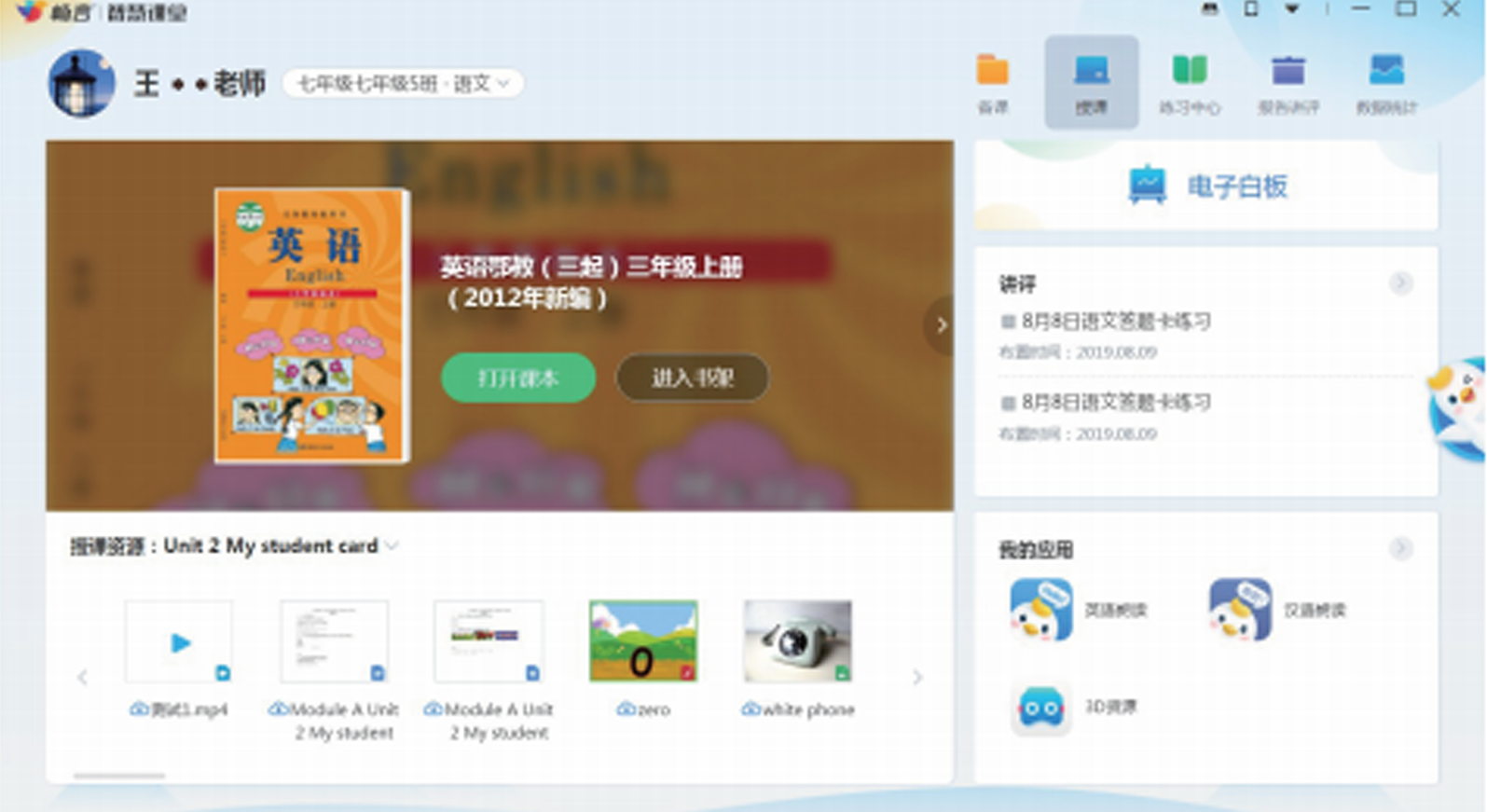
Task: Open the 练习中心 green book tab
Action: 1189,82
